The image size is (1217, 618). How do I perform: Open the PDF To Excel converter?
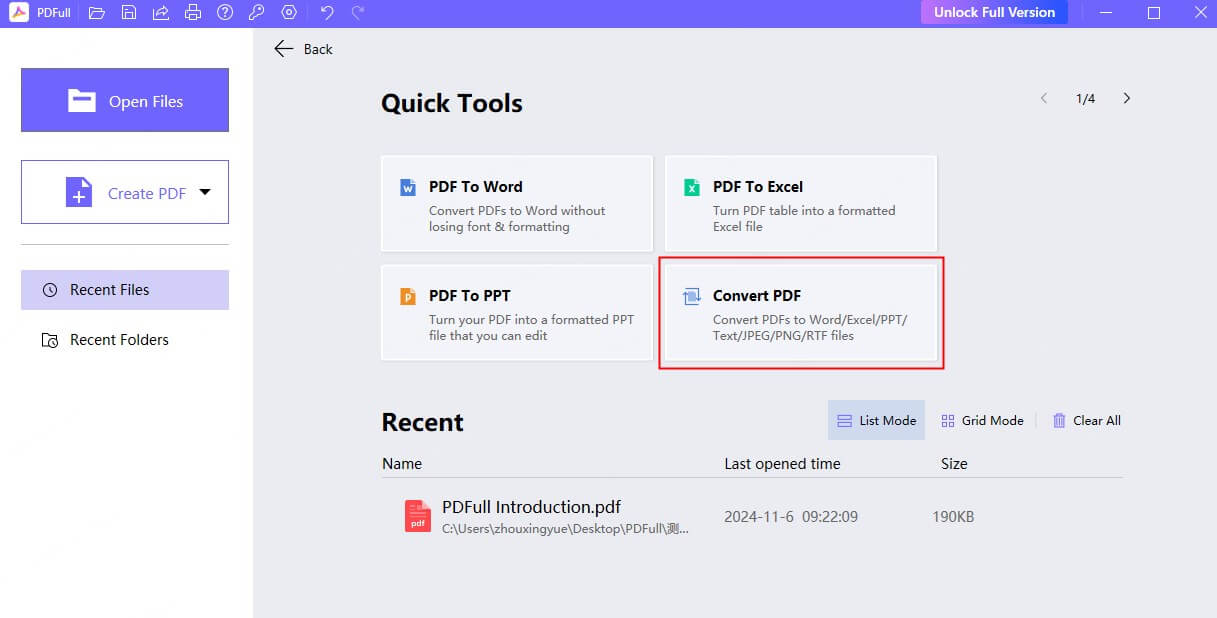[x=800, y=203]
